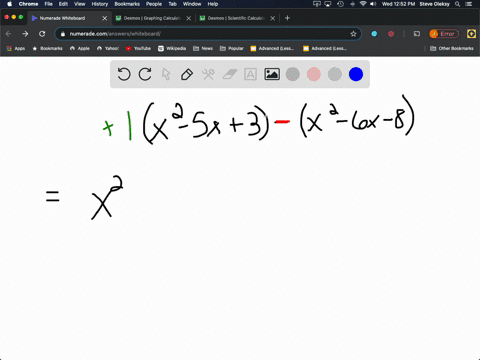The width and height of the screenshot is (480, 360).
Task: Reload the page
Action: pyautogui.click(x=42, y=34)
